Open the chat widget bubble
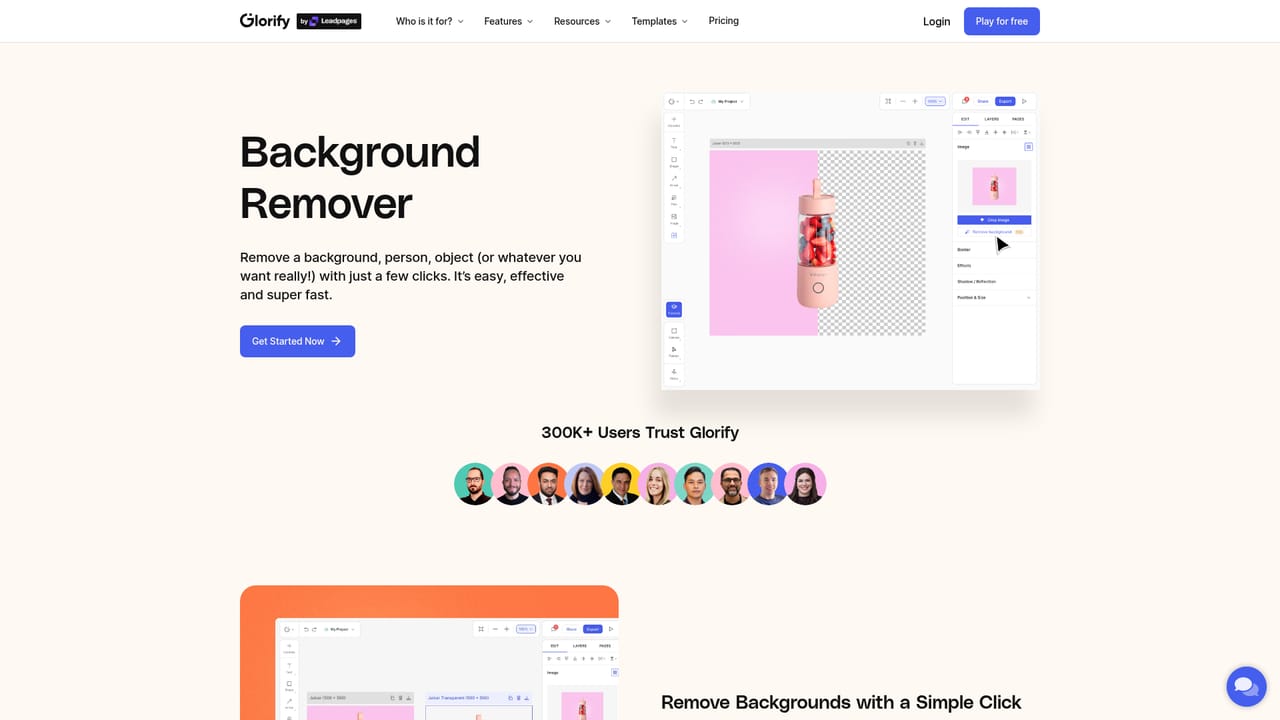1280x720 pixels. (1246, 686)
